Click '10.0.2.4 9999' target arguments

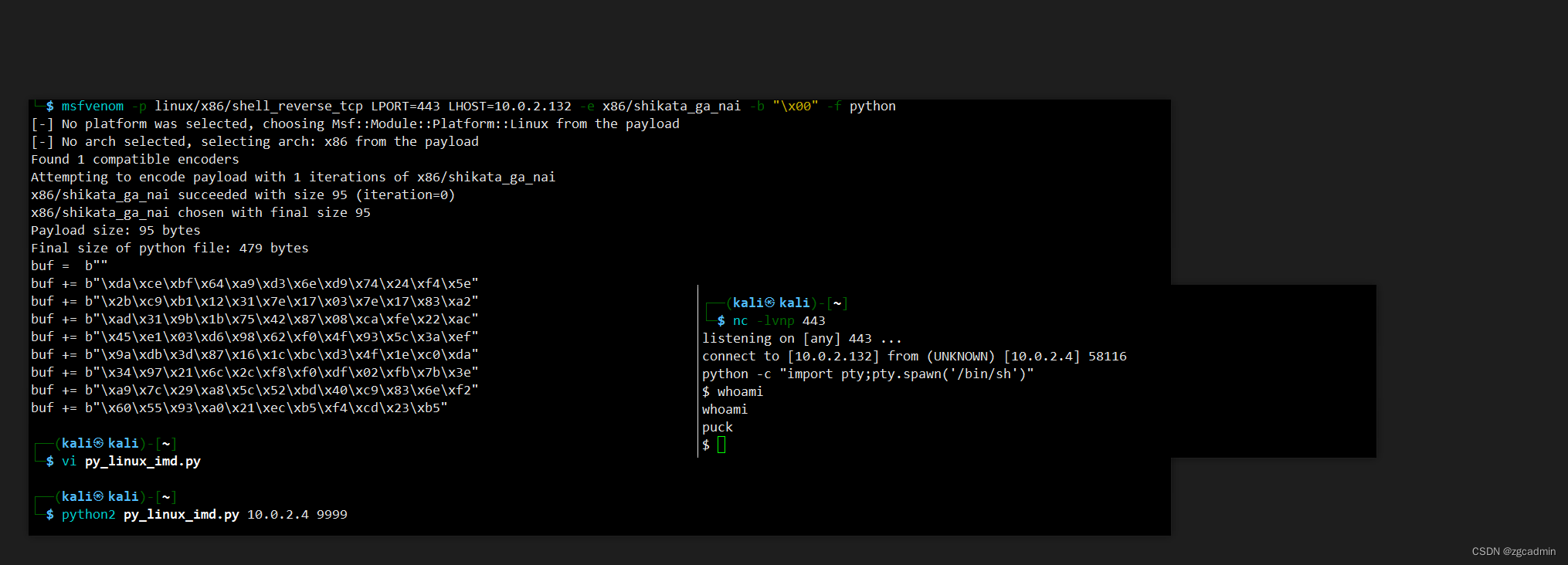pyautogui.click(x=297, y=515)
